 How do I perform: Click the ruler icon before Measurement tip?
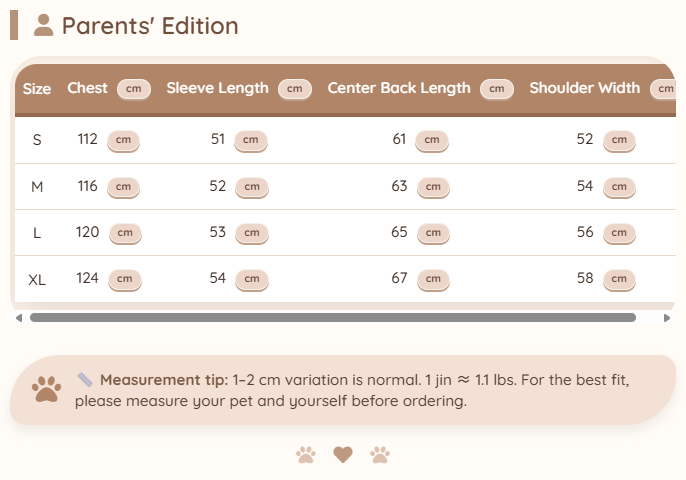pos(85,380)
